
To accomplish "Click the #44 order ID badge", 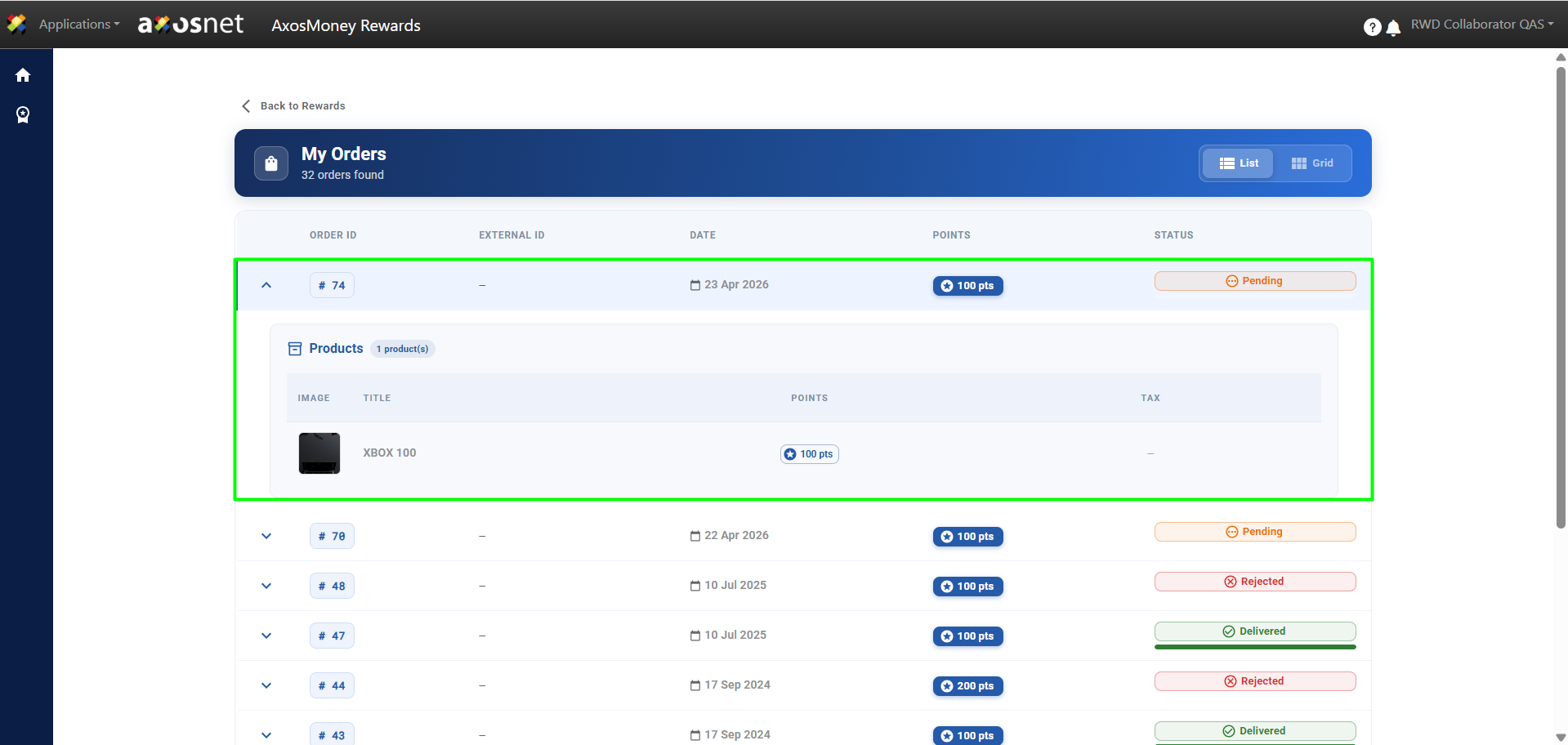I will tap(332, 686).
